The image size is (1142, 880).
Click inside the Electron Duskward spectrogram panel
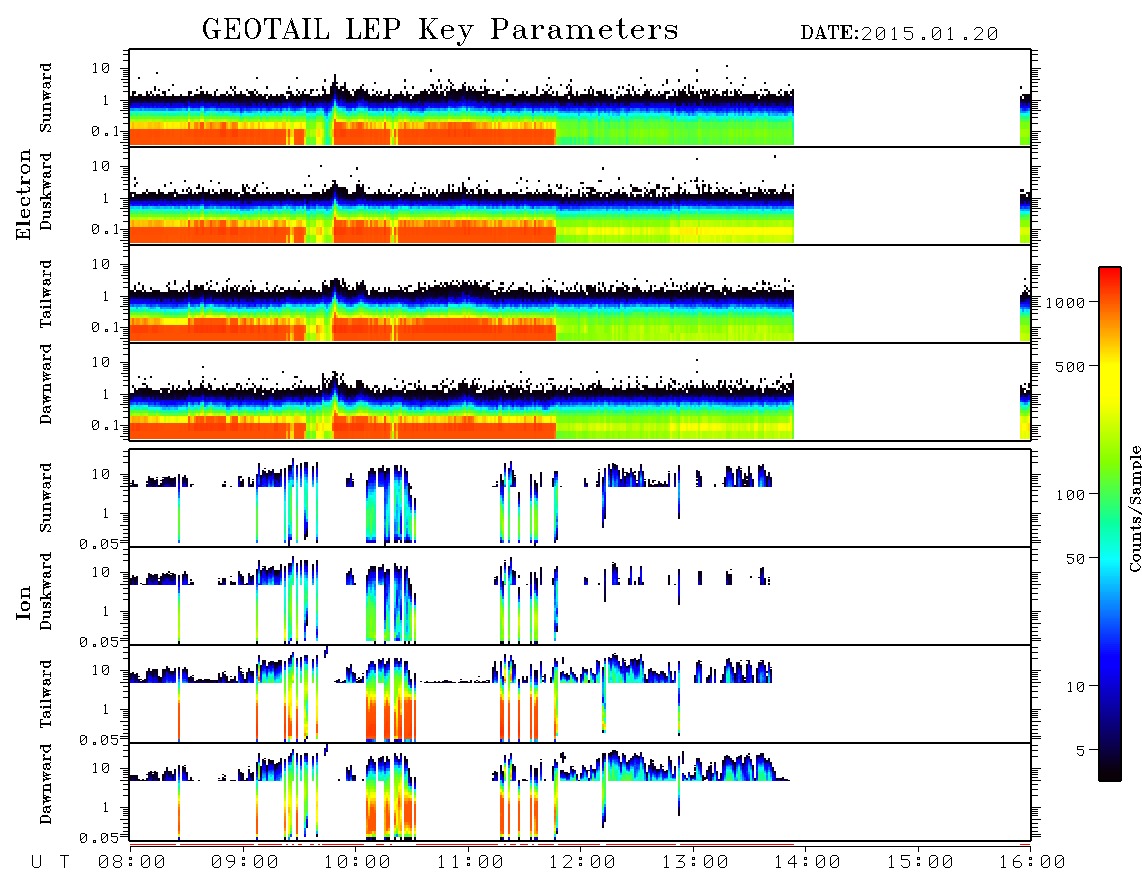tap(580, 196)
